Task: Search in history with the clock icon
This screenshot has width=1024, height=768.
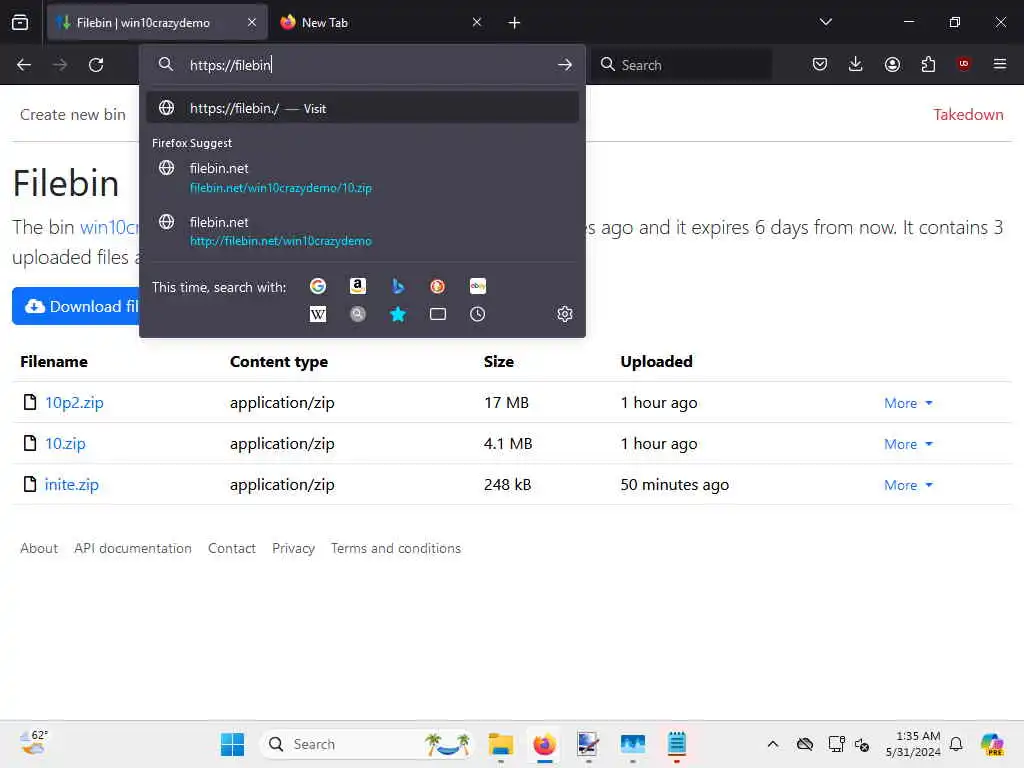Action: pos(478,314)
